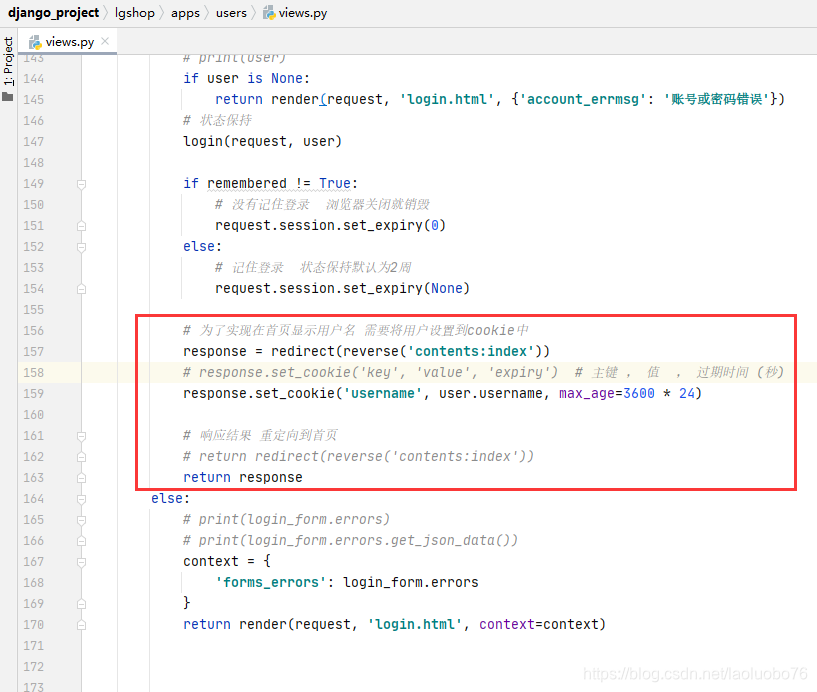Click 'True' keyword on line 149
This screenshot has width=817, height=692.
click(335, 183)
